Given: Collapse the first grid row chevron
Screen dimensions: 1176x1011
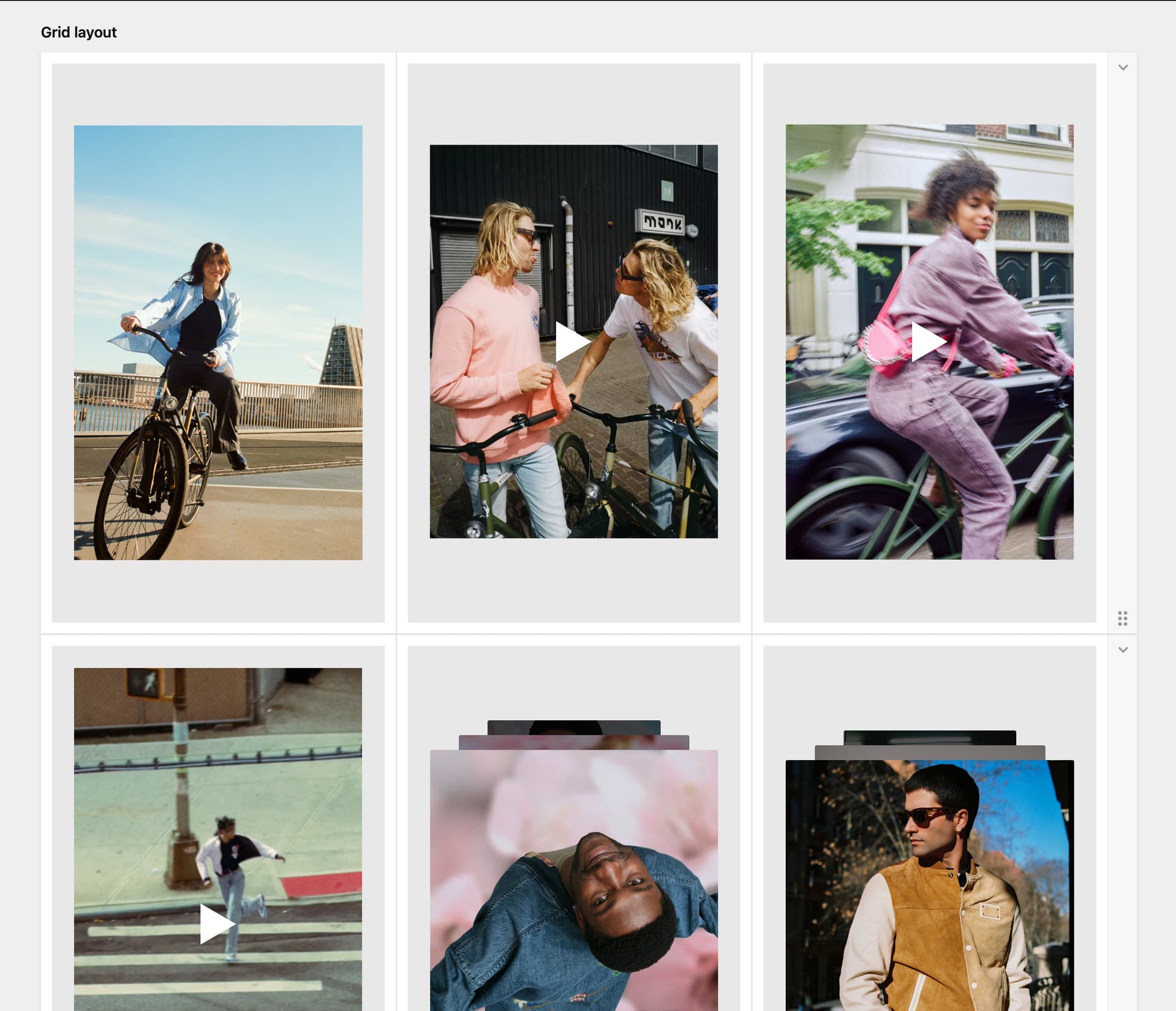Looking at the screenshot, I should tap(1123, 68).
